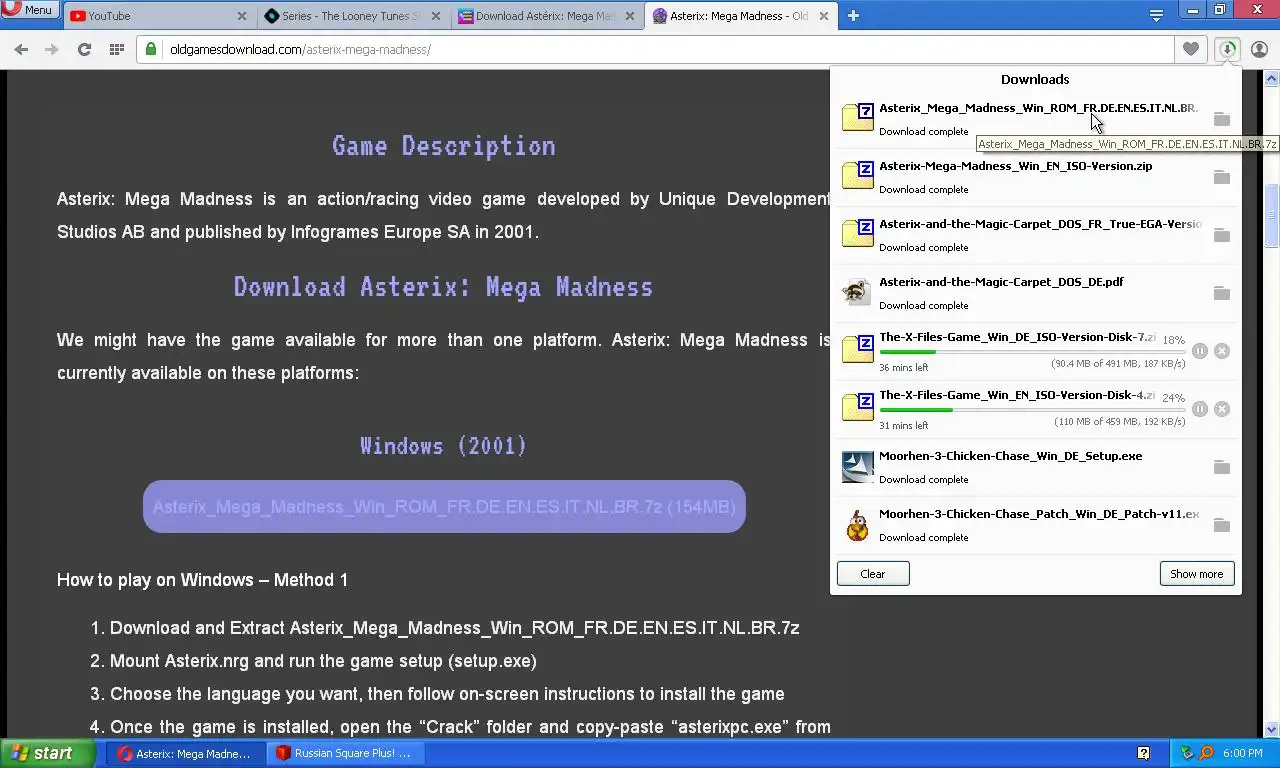This screenshot has width=1280, height=768.
Task: Go forward to next page
Action: (52, 49)
